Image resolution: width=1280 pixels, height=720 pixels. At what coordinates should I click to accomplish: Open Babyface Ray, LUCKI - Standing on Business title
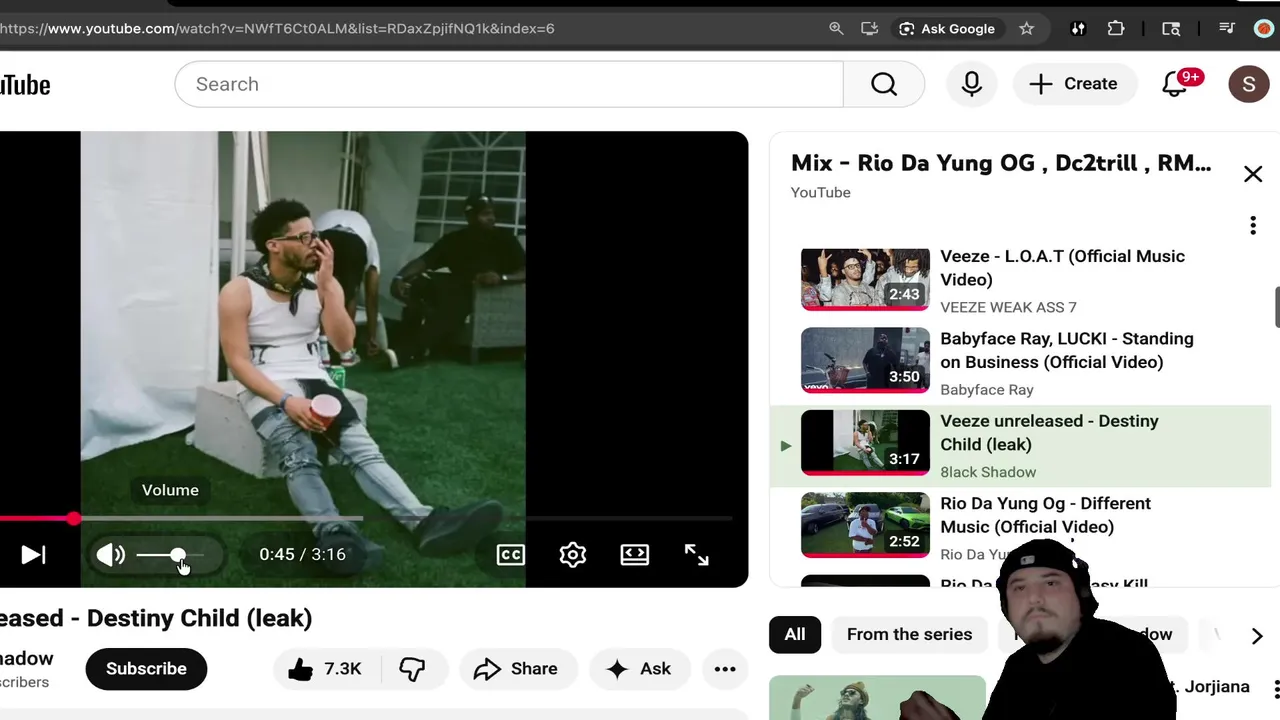pyautogui.click(x=1066, y=350)
